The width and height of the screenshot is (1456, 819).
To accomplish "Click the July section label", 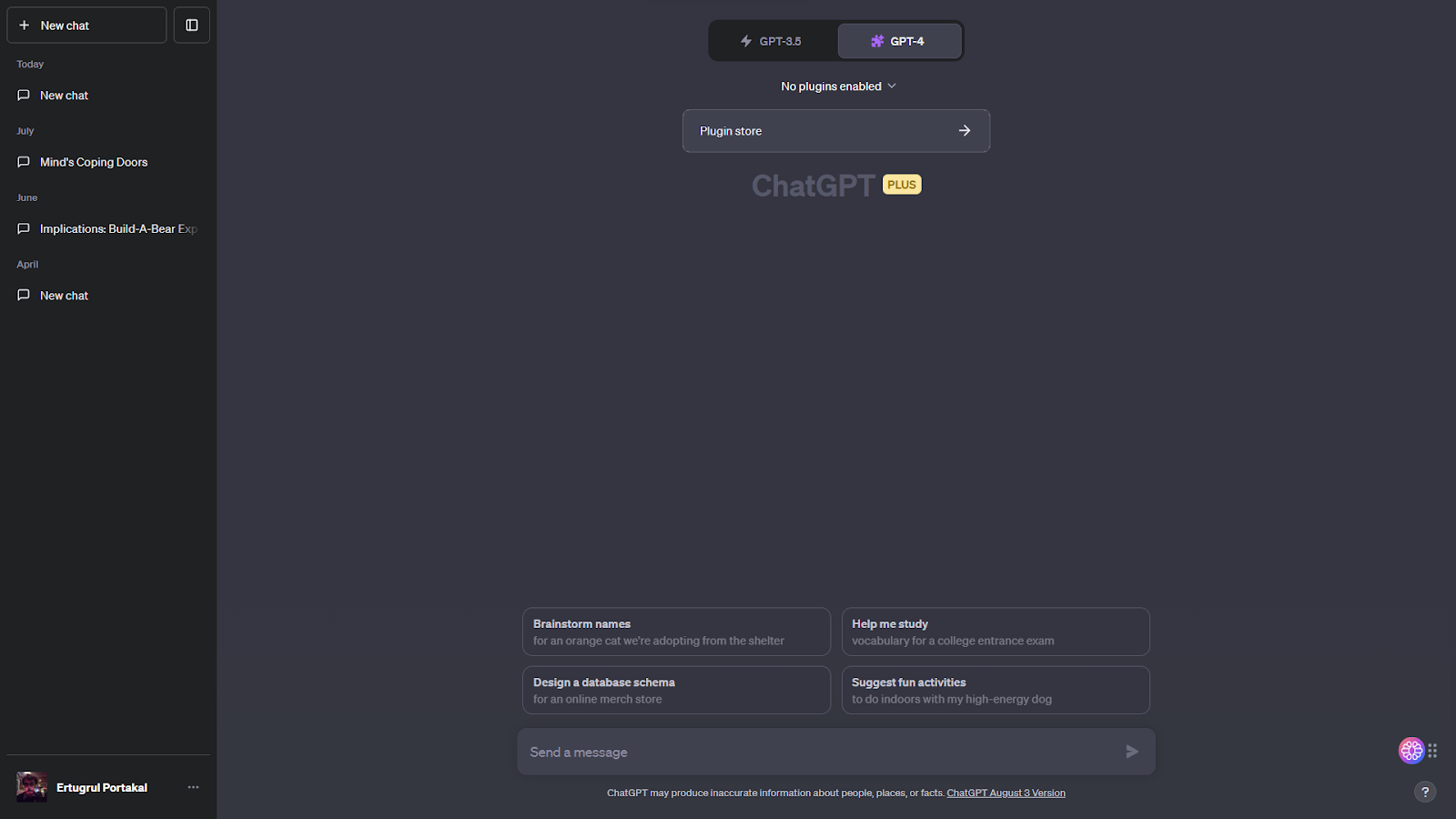I will tap(25, 131).
